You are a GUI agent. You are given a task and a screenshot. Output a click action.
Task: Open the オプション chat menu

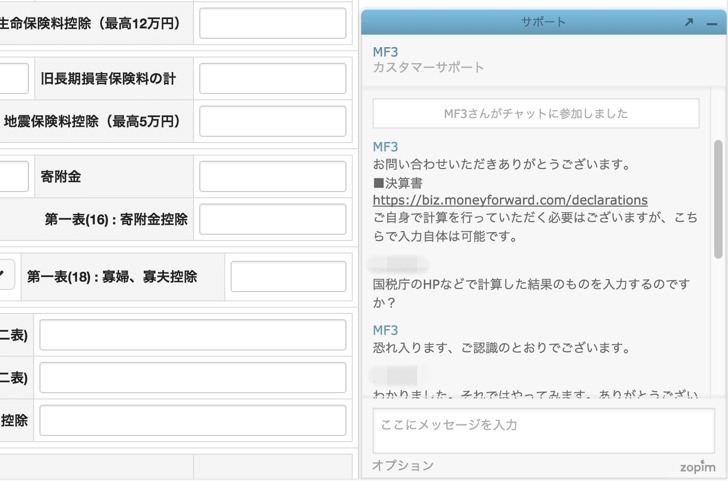[x=403, y=465]
